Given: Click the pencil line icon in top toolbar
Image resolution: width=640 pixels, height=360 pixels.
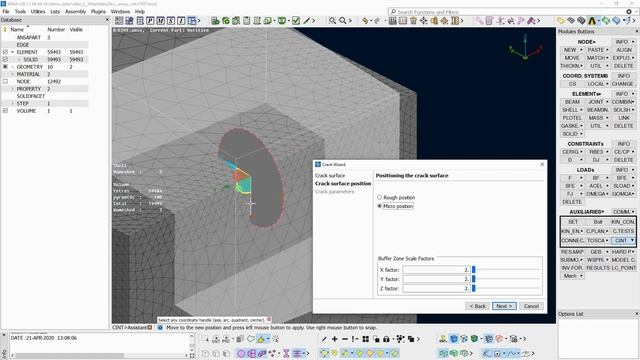Looking at the screenshot, I should tap(307, 20).
